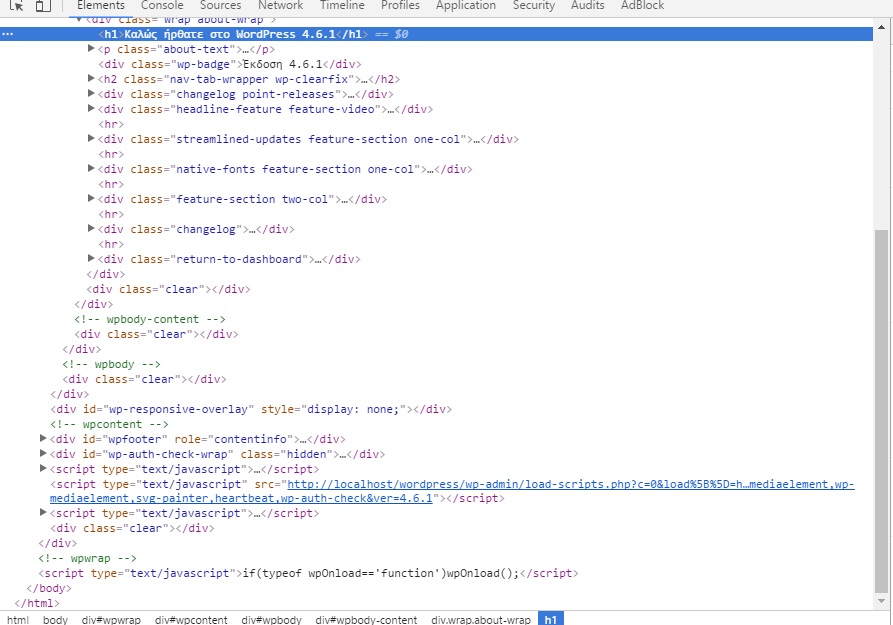Expand the h2 nav-tab-wrapper node
This screenshot has height=625, width=893.
coord(91,79)
